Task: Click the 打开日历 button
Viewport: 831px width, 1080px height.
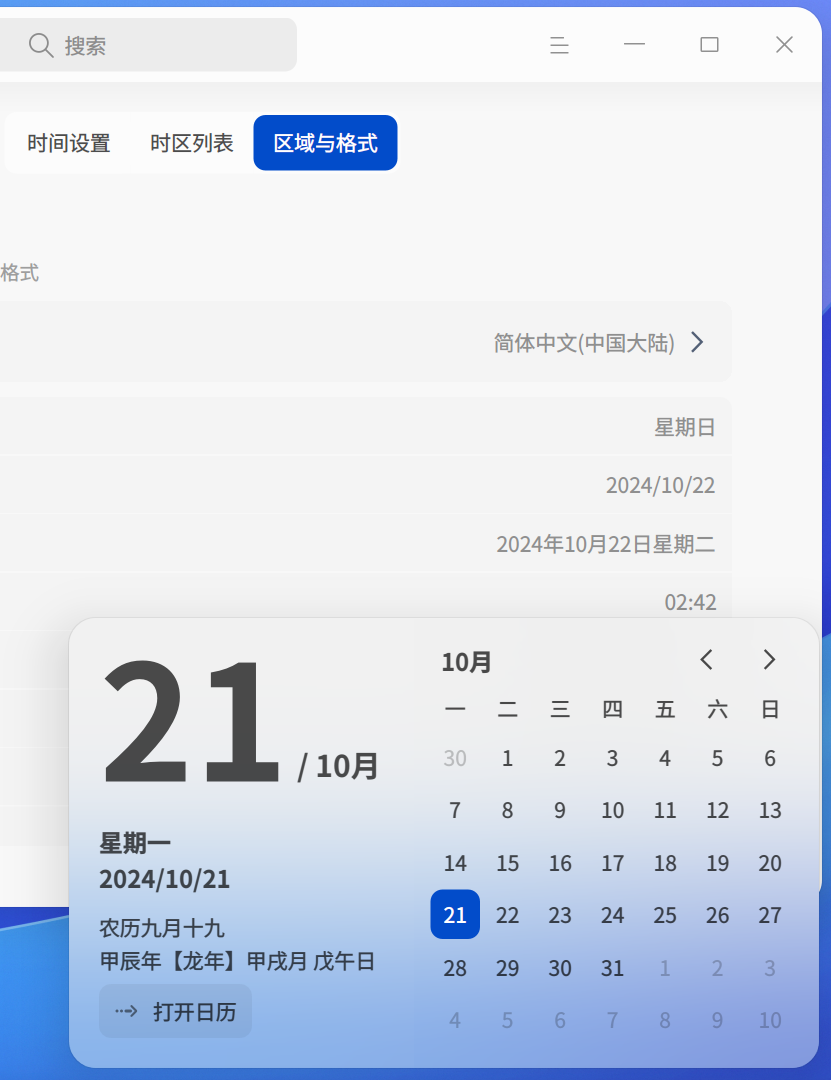Action: click(176, 1011)
